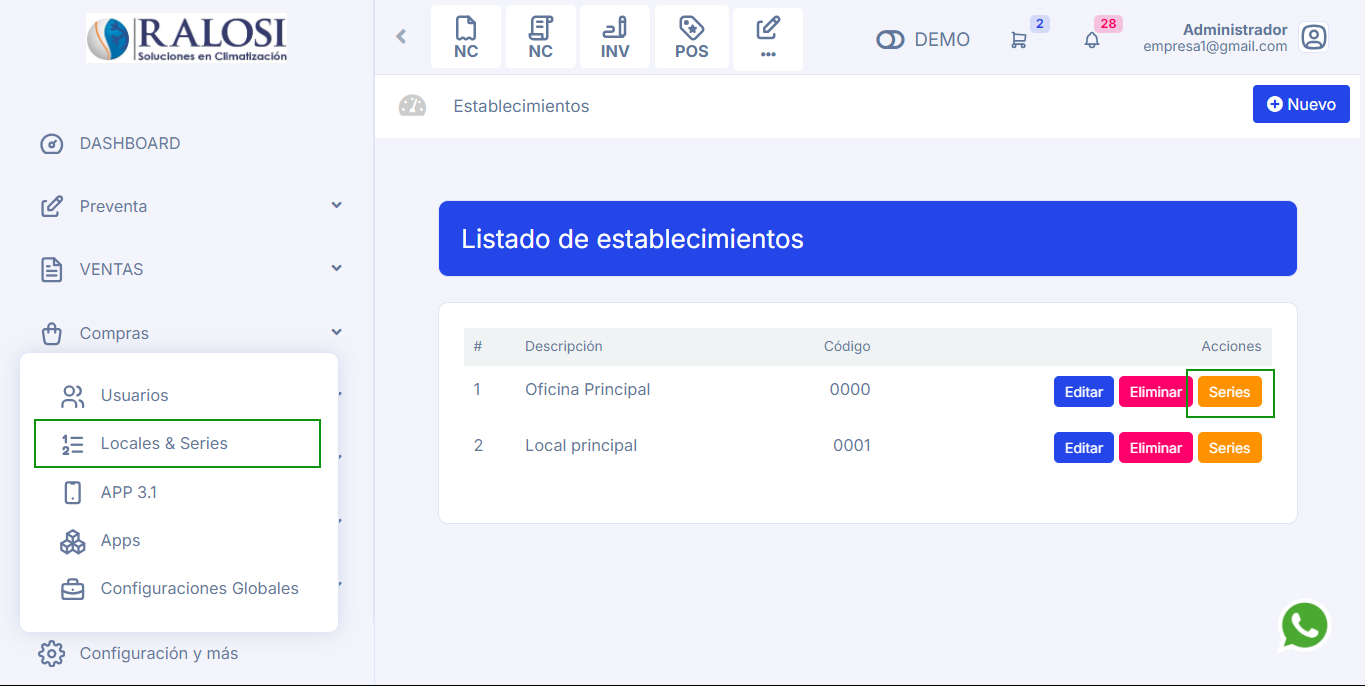
Task: Select the INV inventory icon
Action: point(614,36)
